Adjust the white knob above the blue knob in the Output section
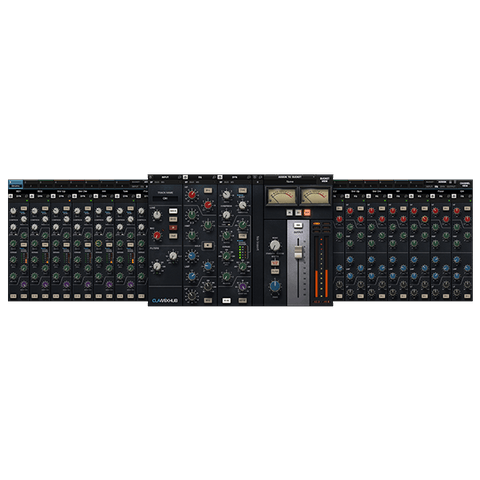Image resolution: width=480 pixels, height=480 pixels. pyautogui.click(x=275, y=246)
